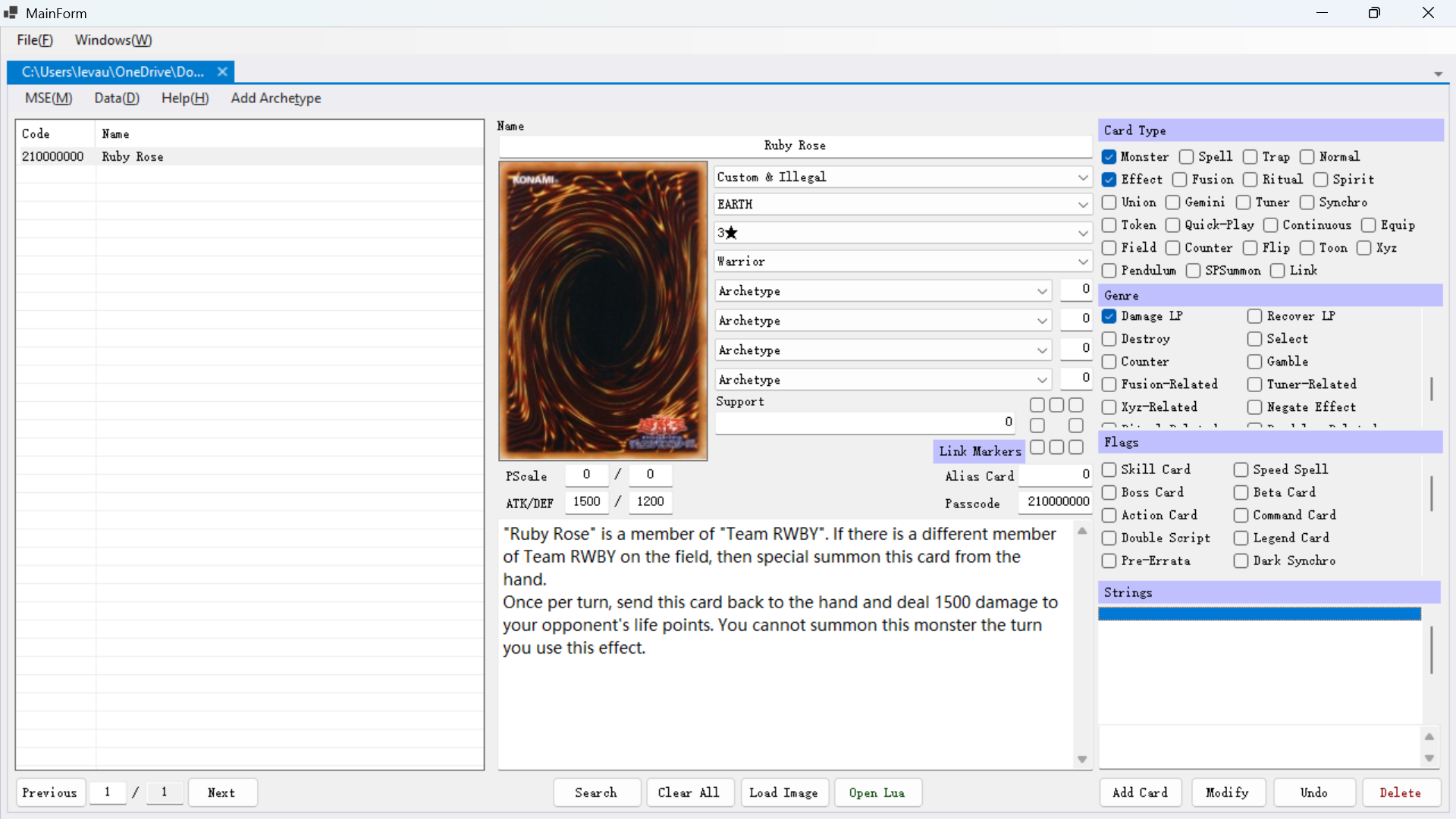Expand the Warrior race dropdown
This screenshot has height=819, width=1456.
pos(1083,262)
